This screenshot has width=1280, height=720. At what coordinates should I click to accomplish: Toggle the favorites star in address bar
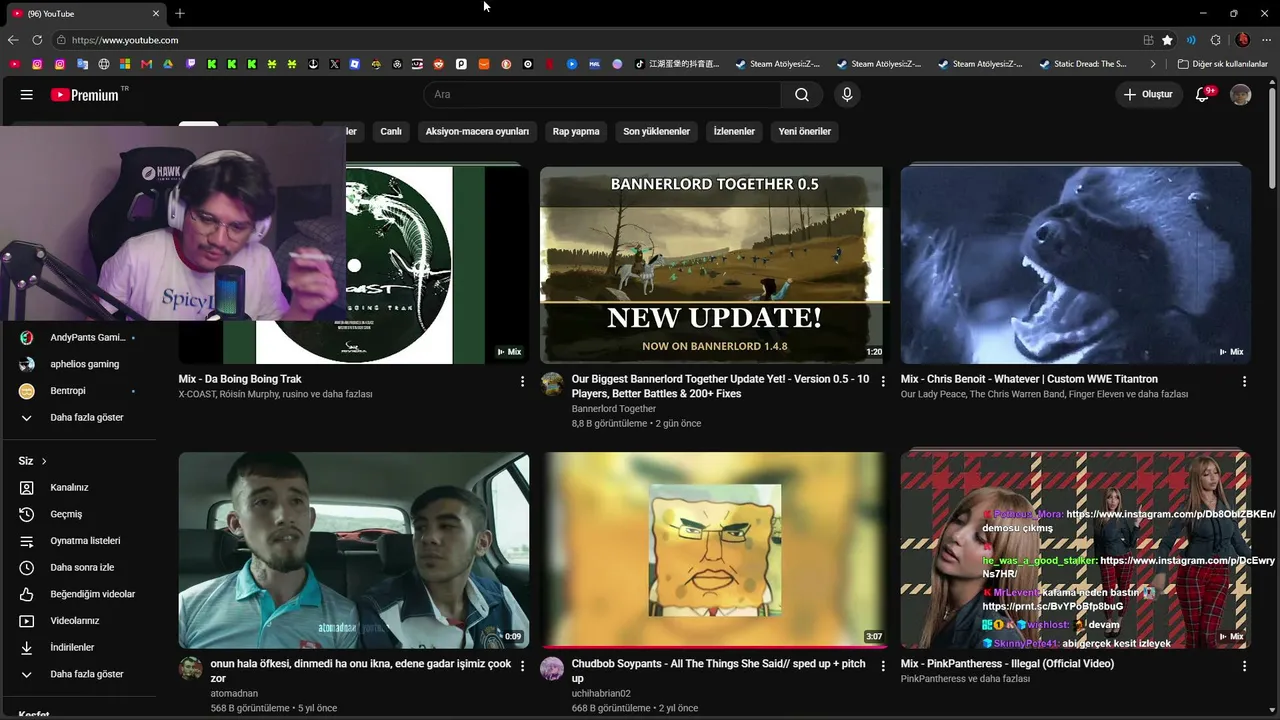coord(1167,40)
